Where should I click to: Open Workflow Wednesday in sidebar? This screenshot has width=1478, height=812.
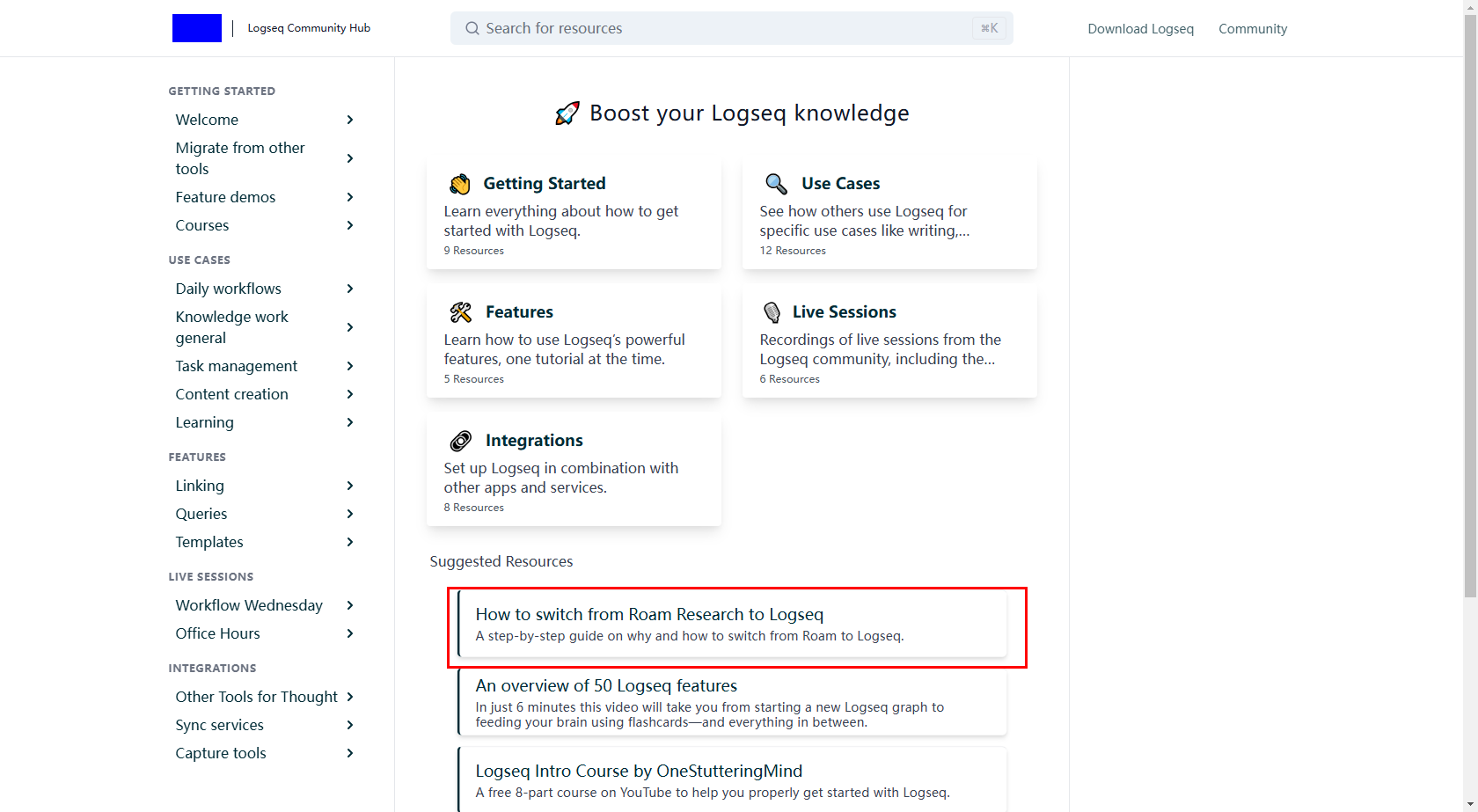pos(249,605)
